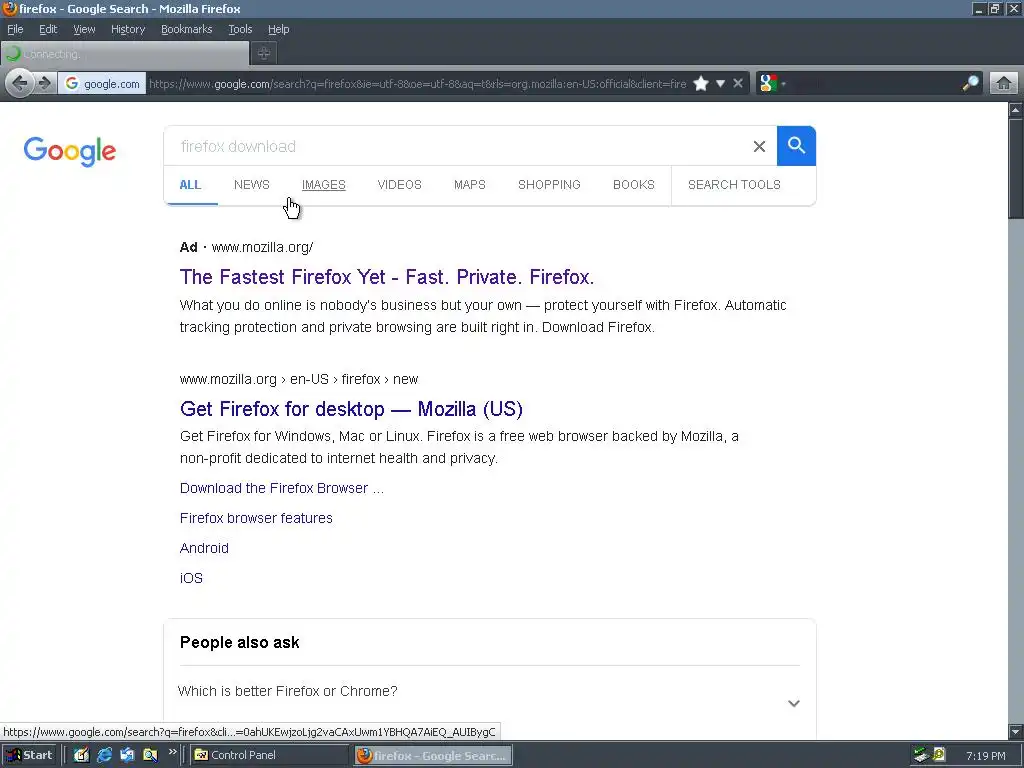
Task: Open the View menu
Action: (x=84, y=29)
